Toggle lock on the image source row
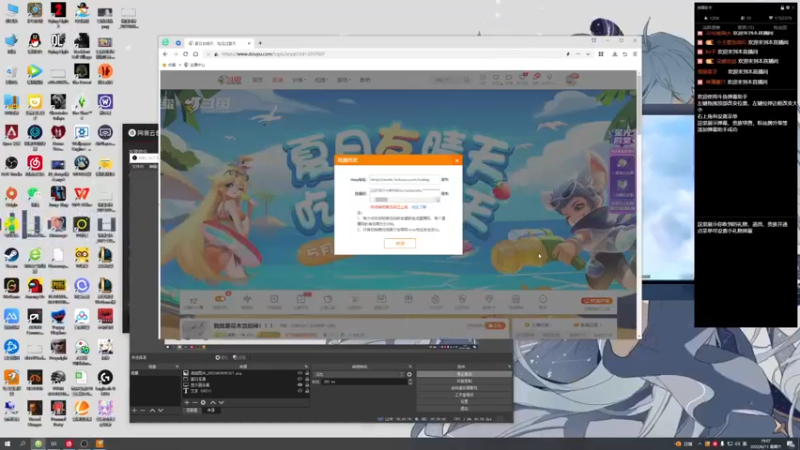800x450 pixels. 307,373
